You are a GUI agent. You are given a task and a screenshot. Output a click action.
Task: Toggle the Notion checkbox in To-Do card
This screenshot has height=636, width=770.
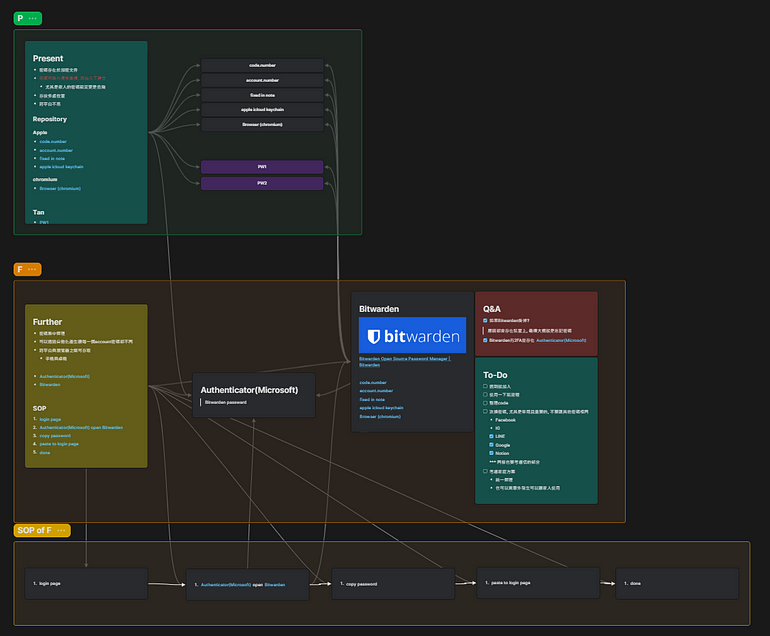coord(491,453)
